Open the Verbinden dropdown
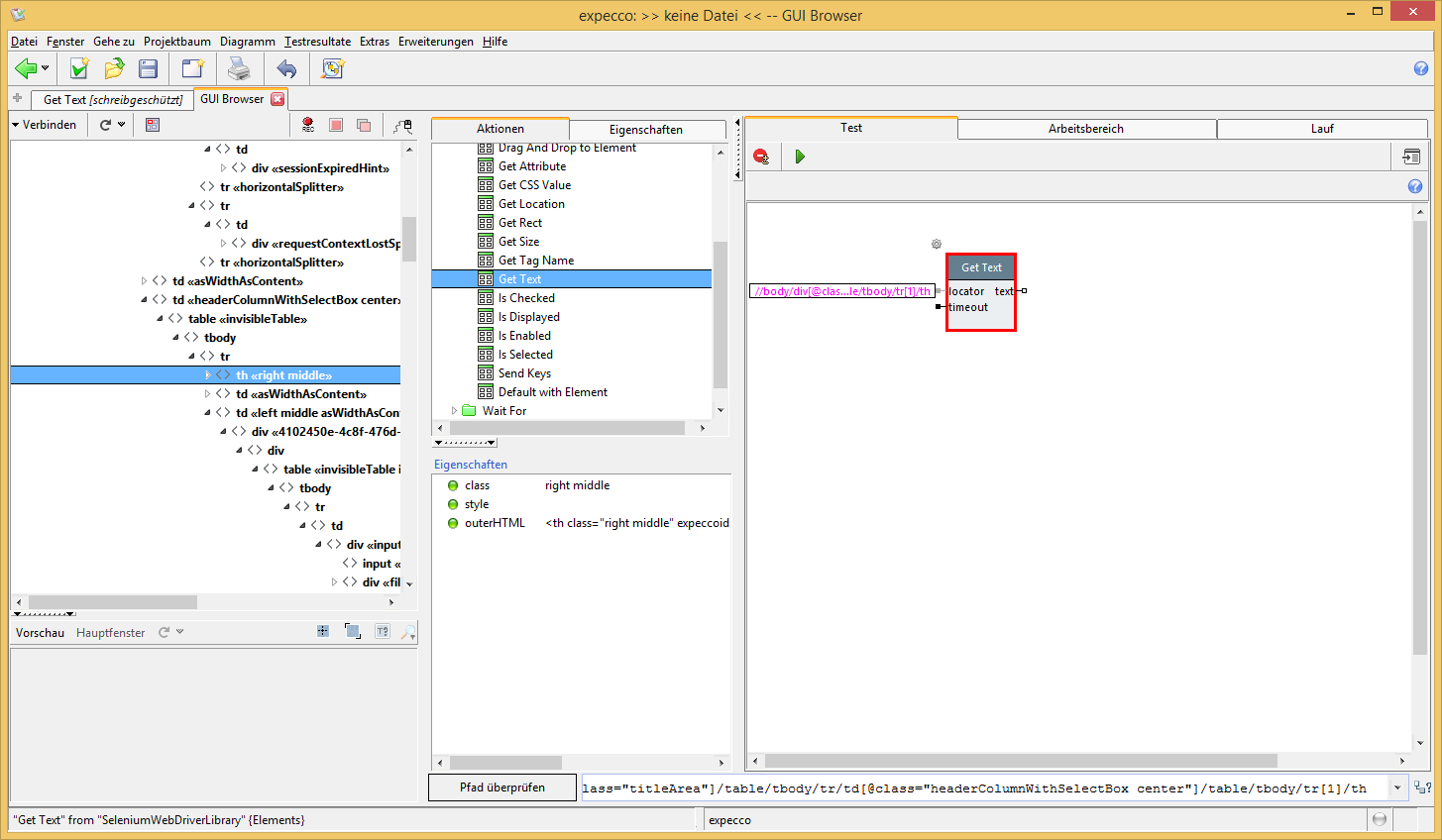 pyautogui.click(x=44, y=125)
